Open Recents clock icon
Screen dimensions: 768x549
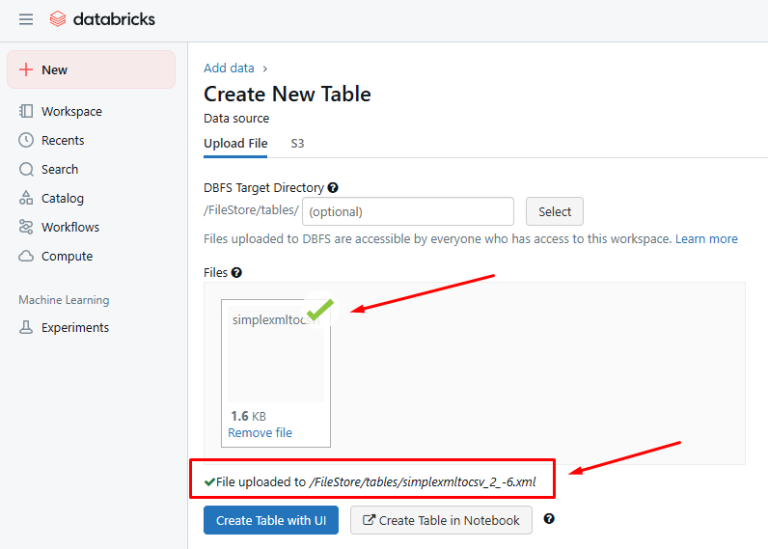click(26, 140)
